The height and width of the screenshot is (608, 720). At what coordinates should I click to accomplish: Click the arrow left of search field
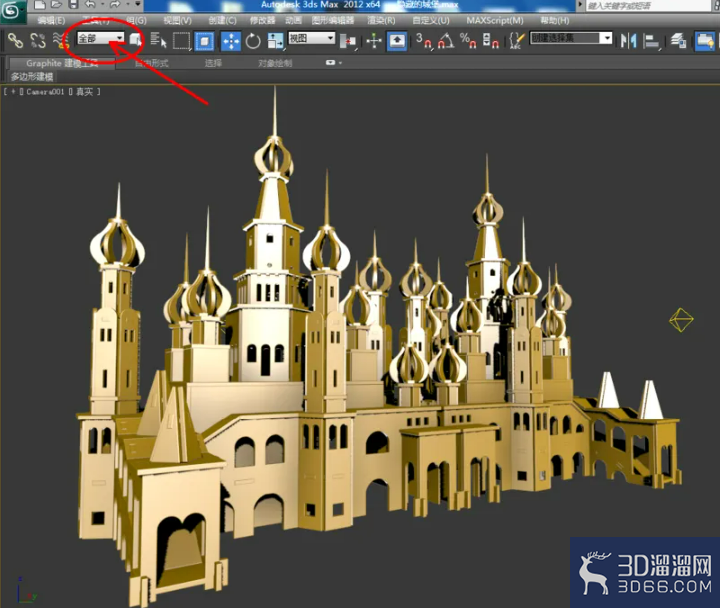click(580, 5)
